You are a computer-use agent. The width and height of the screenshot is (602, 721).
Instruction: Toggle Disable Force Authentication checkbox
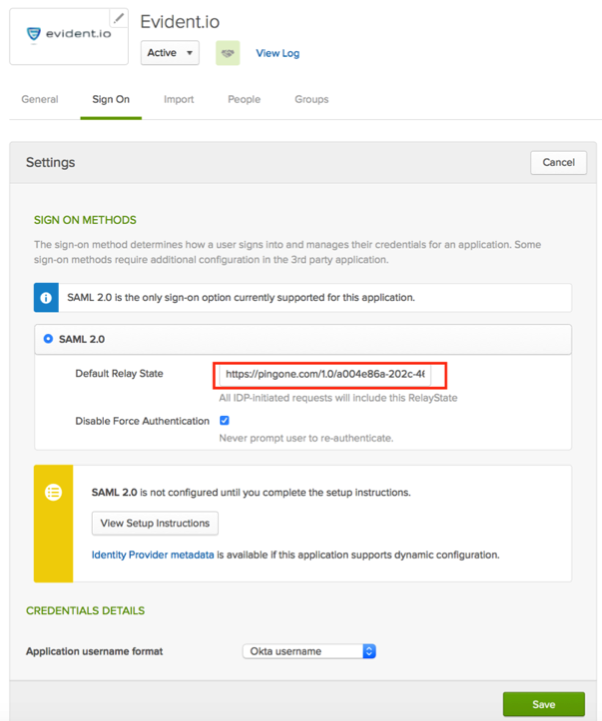click(x=225, y=421)
